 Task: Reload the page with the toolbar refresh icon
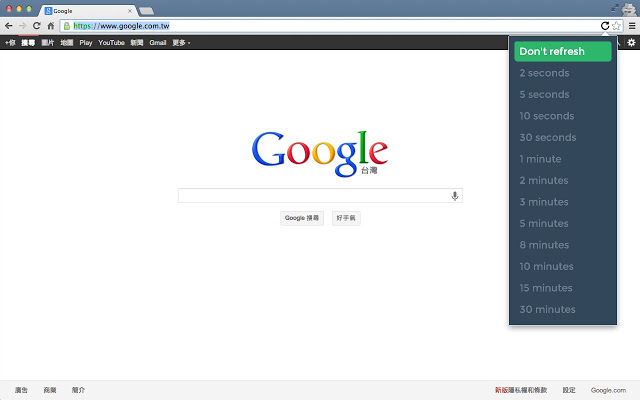click(x=36, y=26)
